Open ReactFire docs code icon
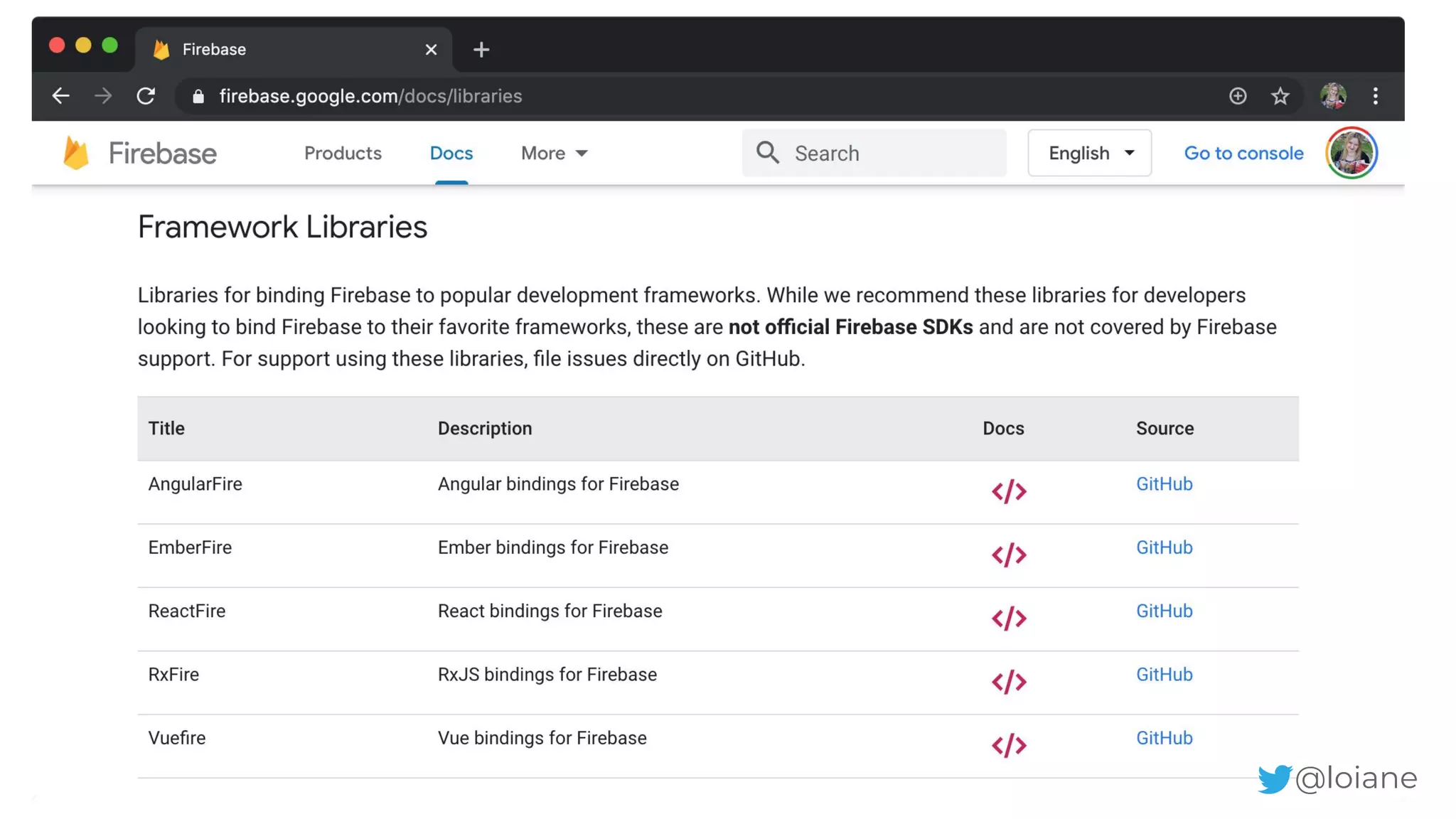The image size is (1456, 819). pos(1009,618)
